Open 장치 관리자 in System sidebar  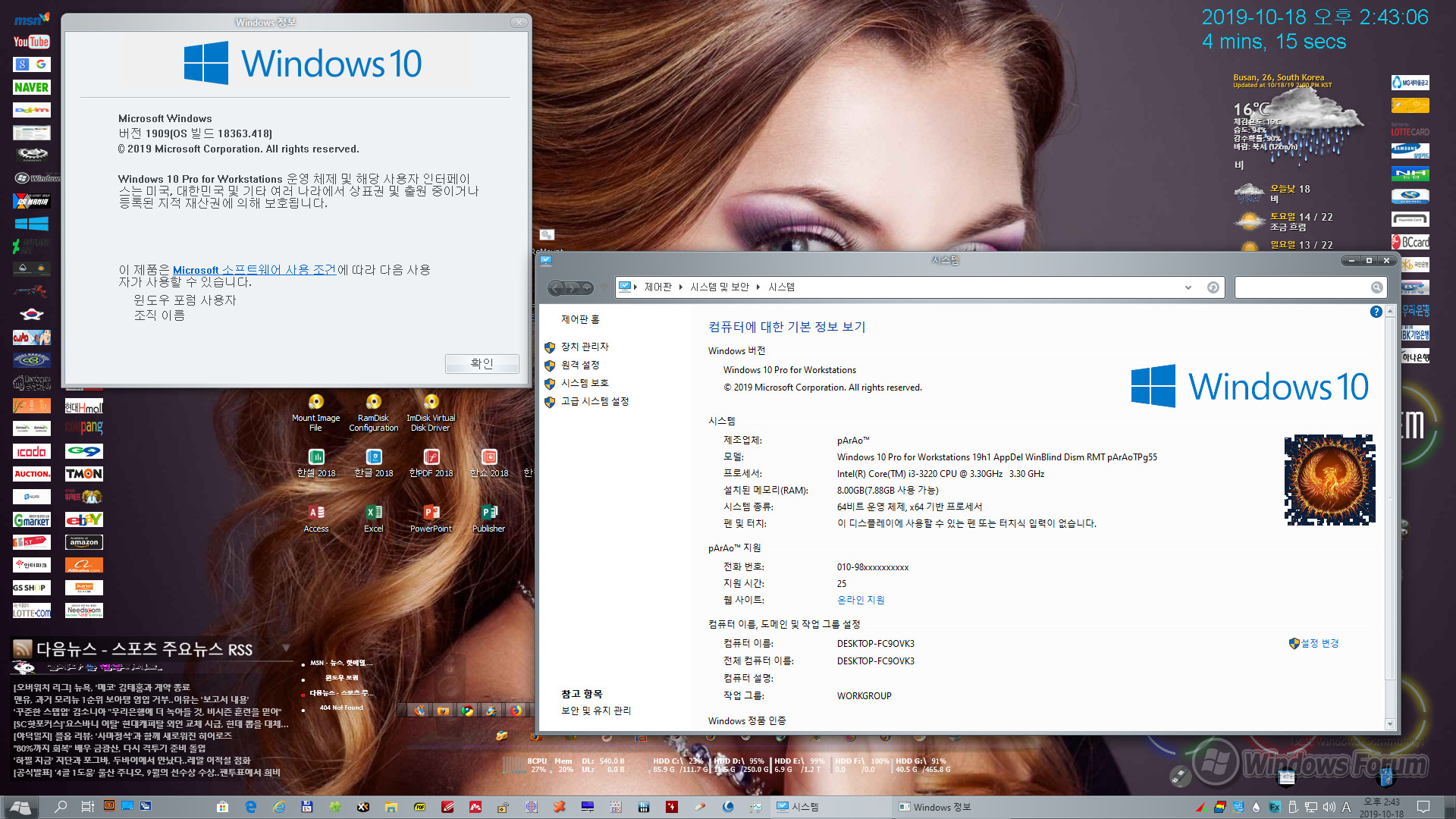[585, 347]
